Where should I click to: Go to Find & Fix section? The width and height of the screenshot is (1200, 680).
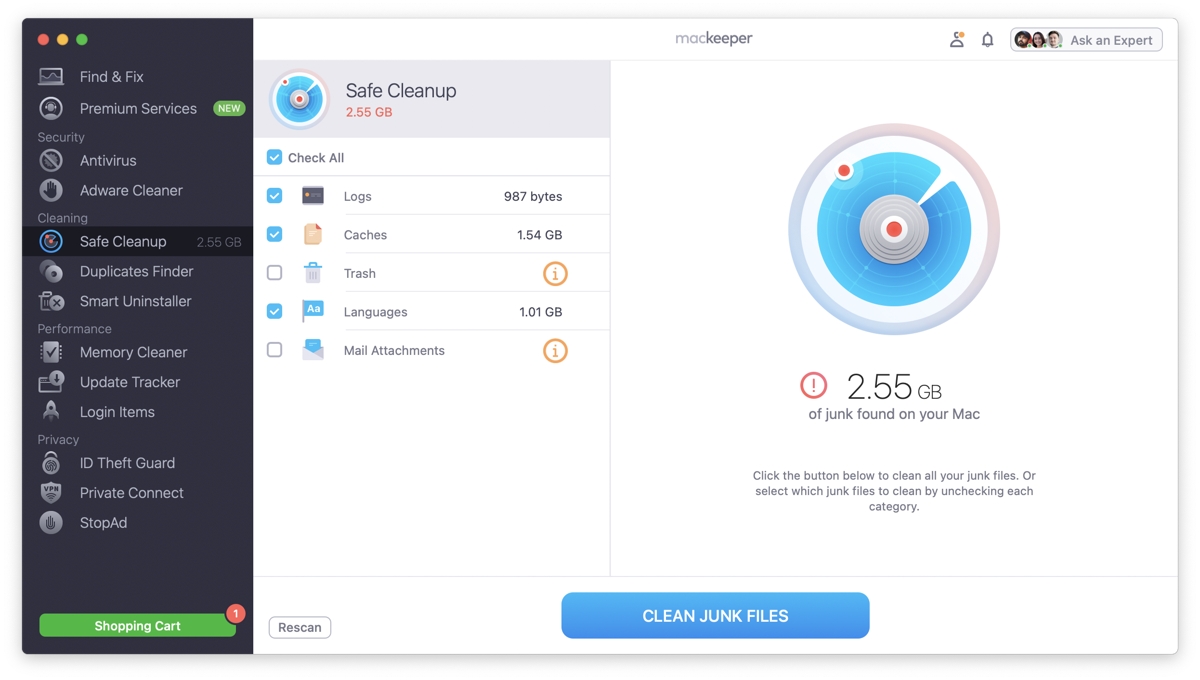point(111,76)
